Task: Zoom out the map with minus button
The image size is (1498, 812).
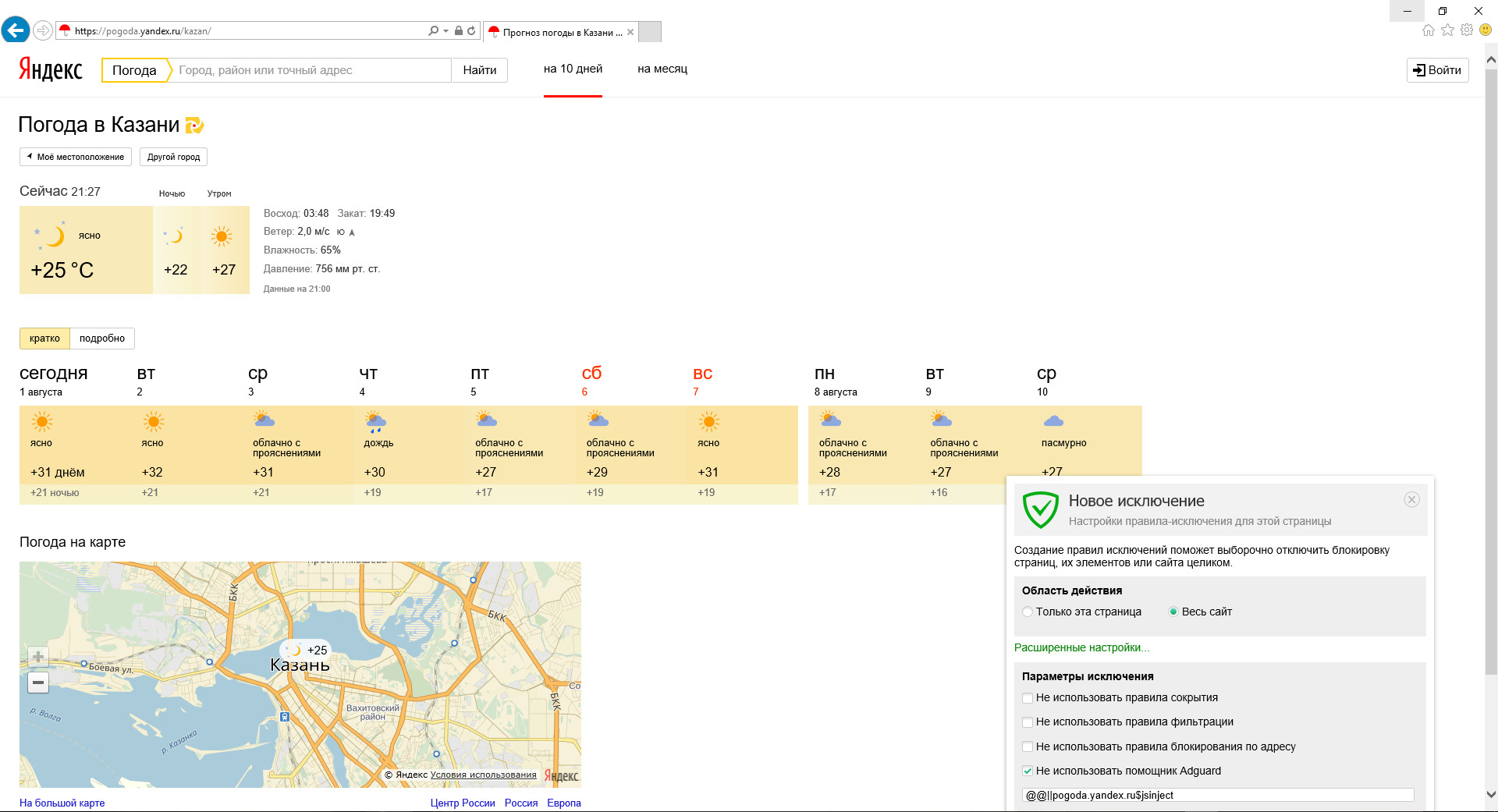Action: pyautogui.click(x=38, y=683)
